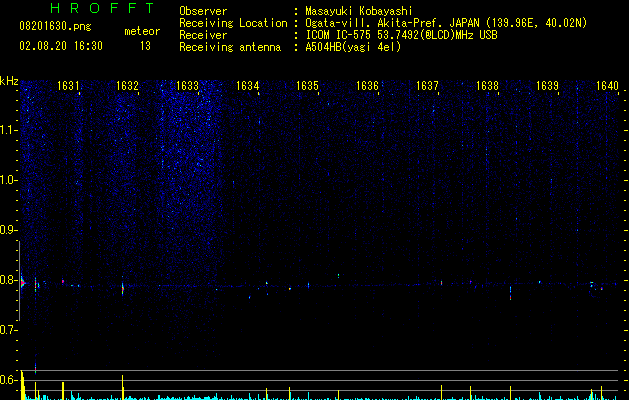Click the meteor label
The width and height of the screenshot is (629, 400).
[x=142, y=31]
